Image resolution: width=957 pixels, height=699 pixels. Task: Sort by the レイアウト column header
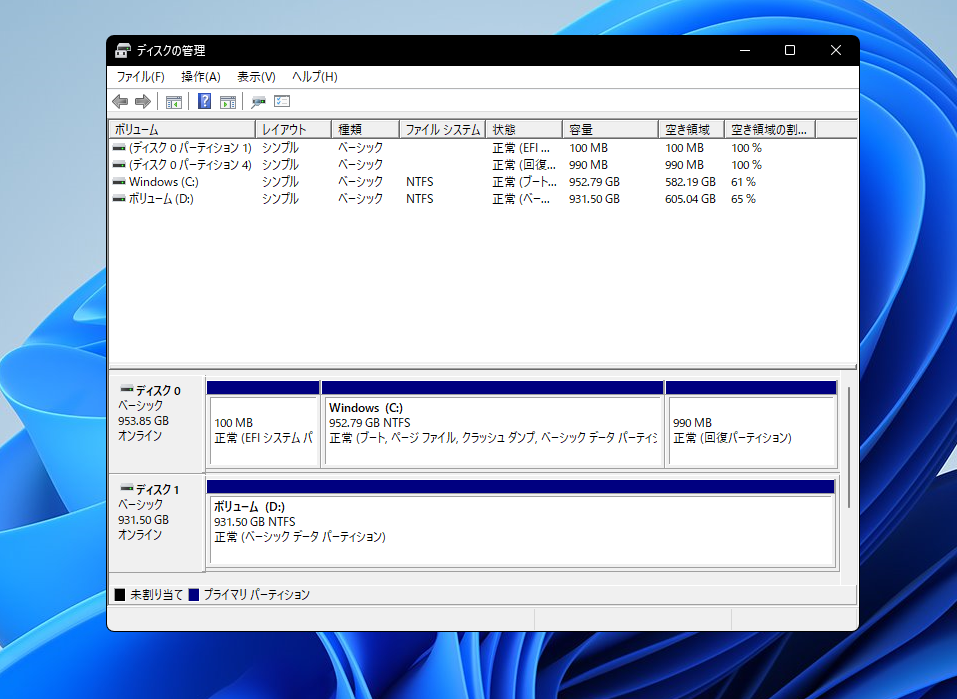pos(293,129)
